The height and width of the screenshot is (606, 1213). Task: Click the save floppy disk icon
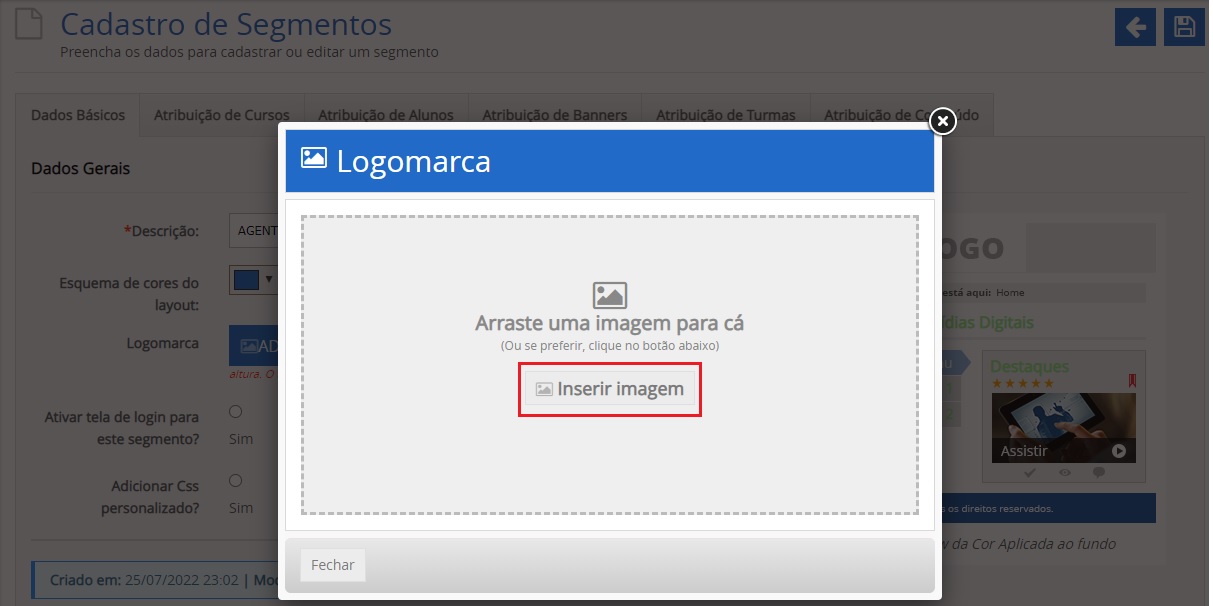coord(1185,27)
